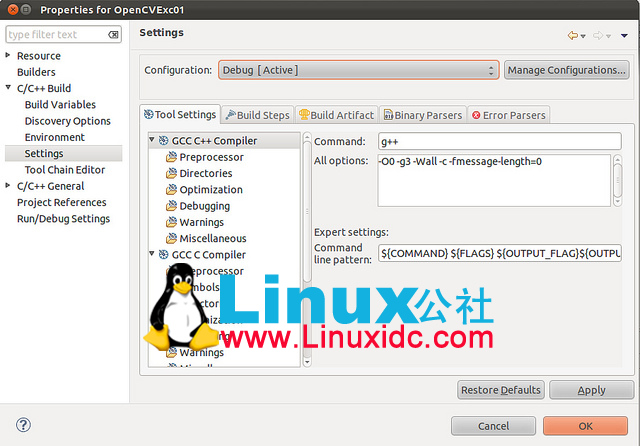Select Directories under GCC C++ Compiler

pos(206,173)
